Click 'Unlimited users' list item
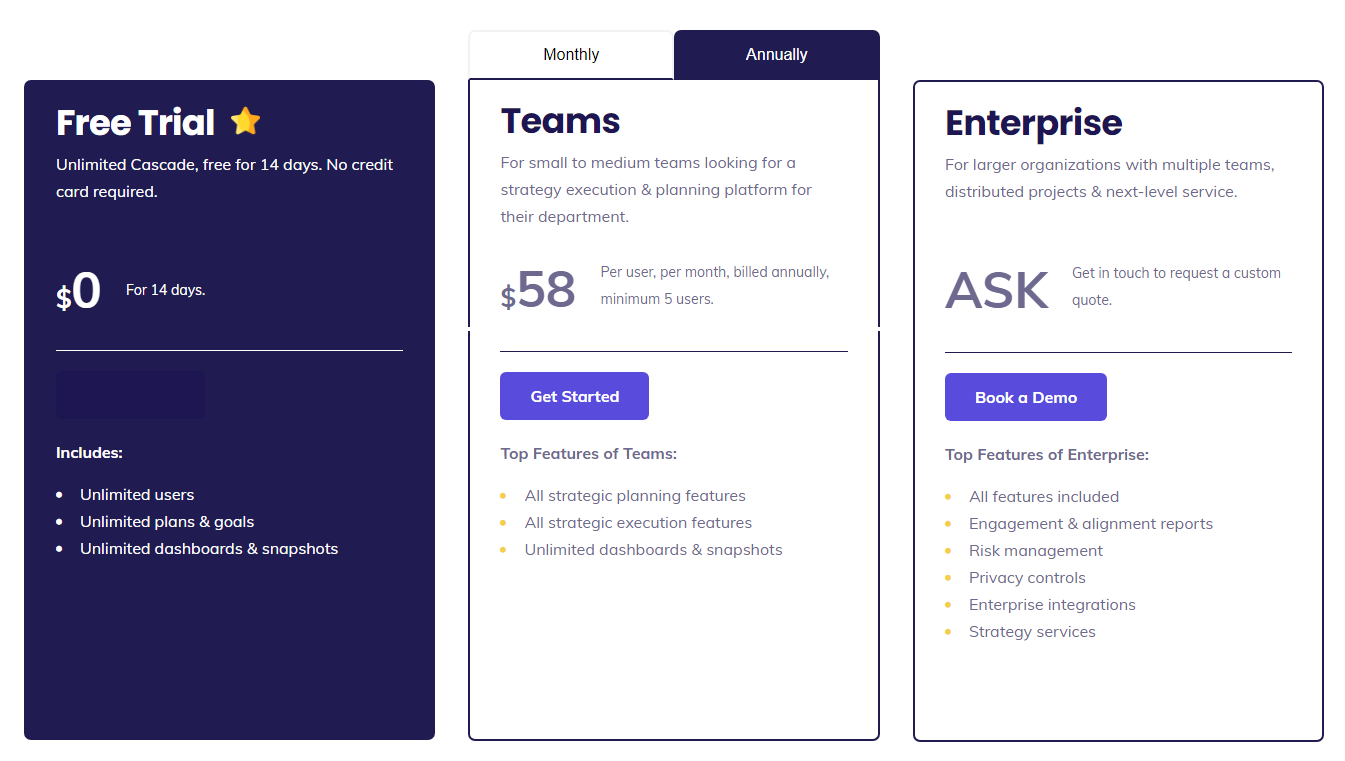1345x761 pixels. (137, 495)
